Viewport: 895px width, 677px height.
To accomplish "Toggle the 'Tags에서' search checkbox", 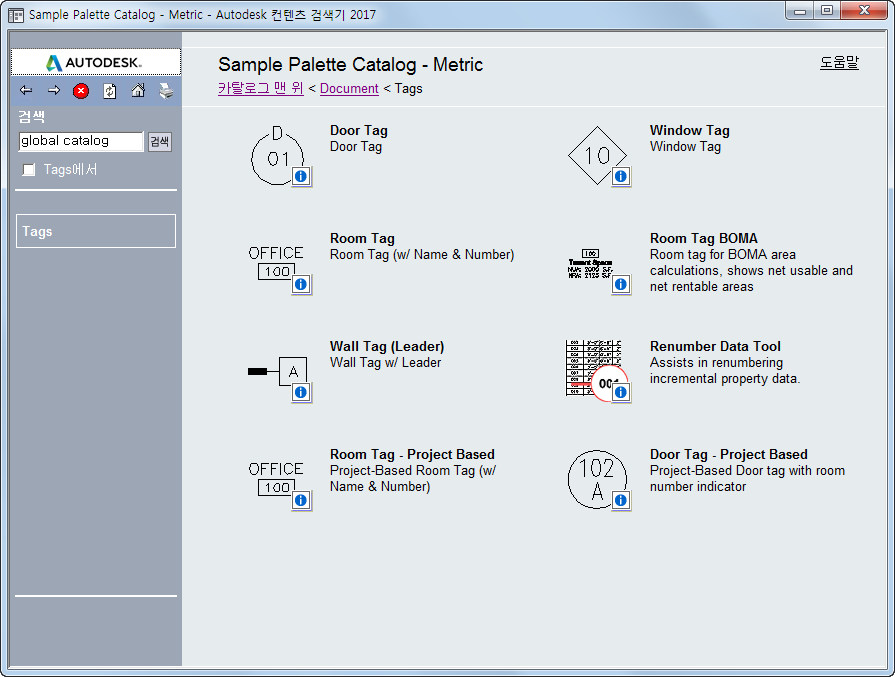I will [x=29, y=170].
